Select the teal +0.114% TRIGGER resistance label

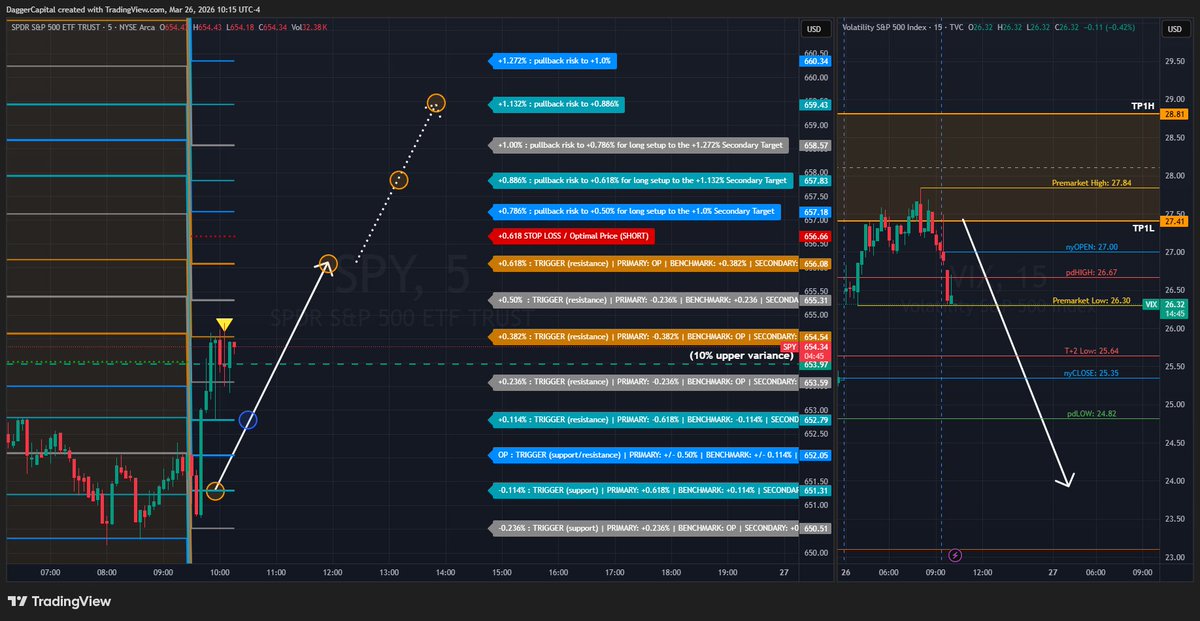645,419
